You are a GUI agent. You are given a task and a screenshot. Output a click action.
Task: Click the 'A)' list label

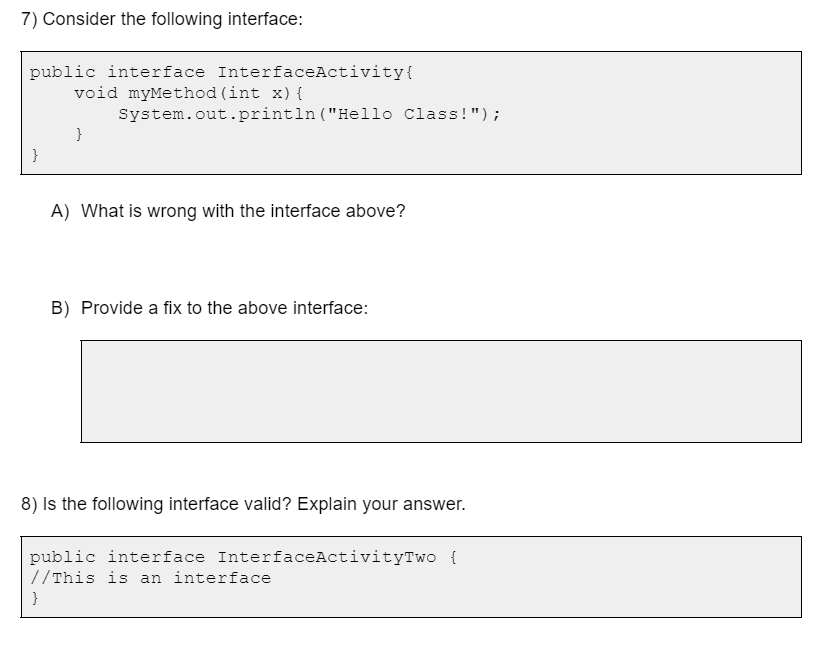tap(60, 211)
